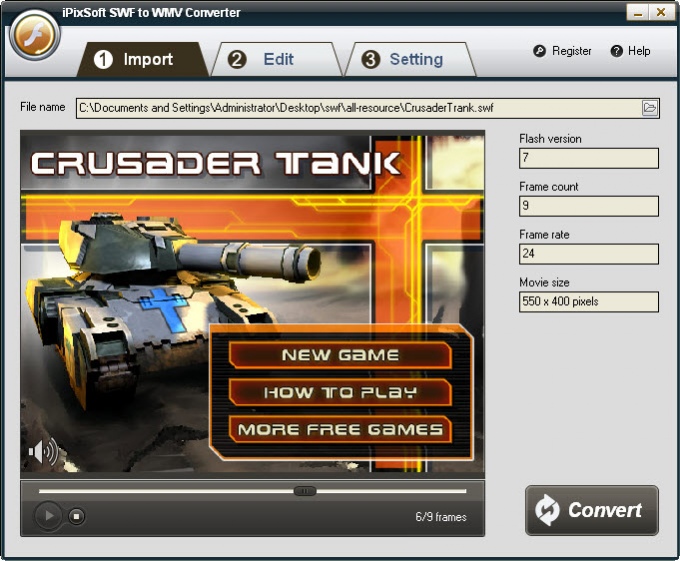Click NEW GAME in the preview
This screenshot has height=561, width=680.
point(340,355)
